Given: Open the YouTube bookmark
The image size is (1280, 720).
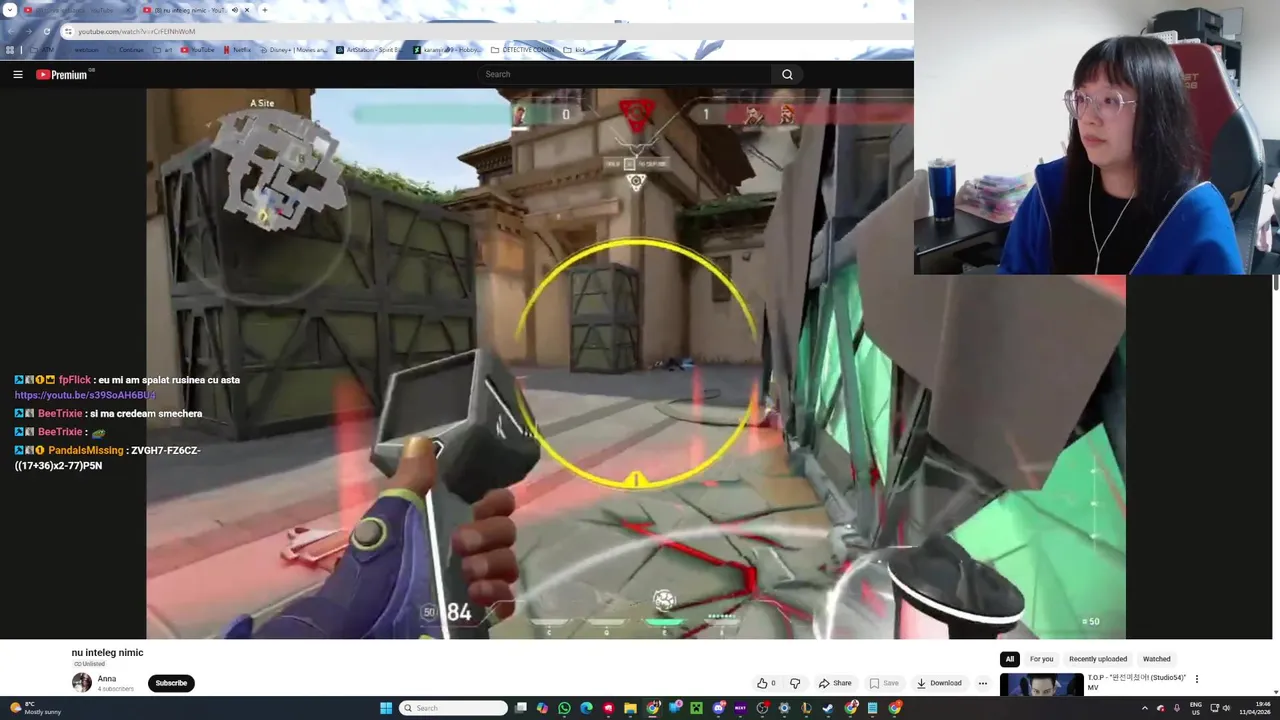Looking at the screenshot, I should (197, 50).
